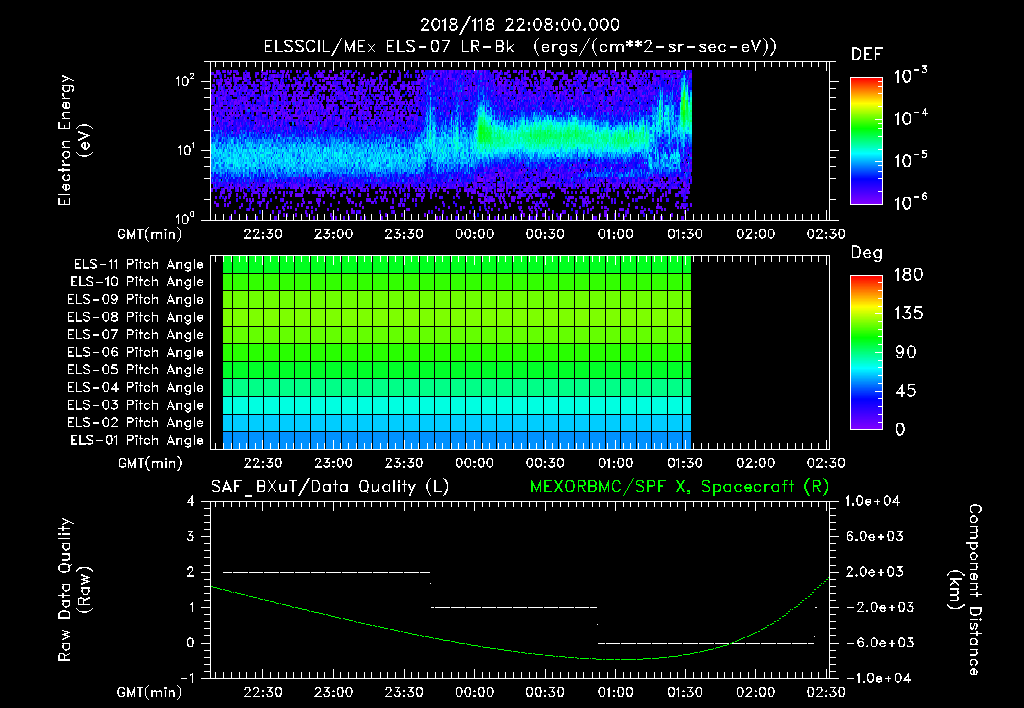Image resolution: width=1024 pixels, height=708 pixels.
Task: Click the 6.0e+03 tick on the distance axis
Action: (x=874, y=536)
